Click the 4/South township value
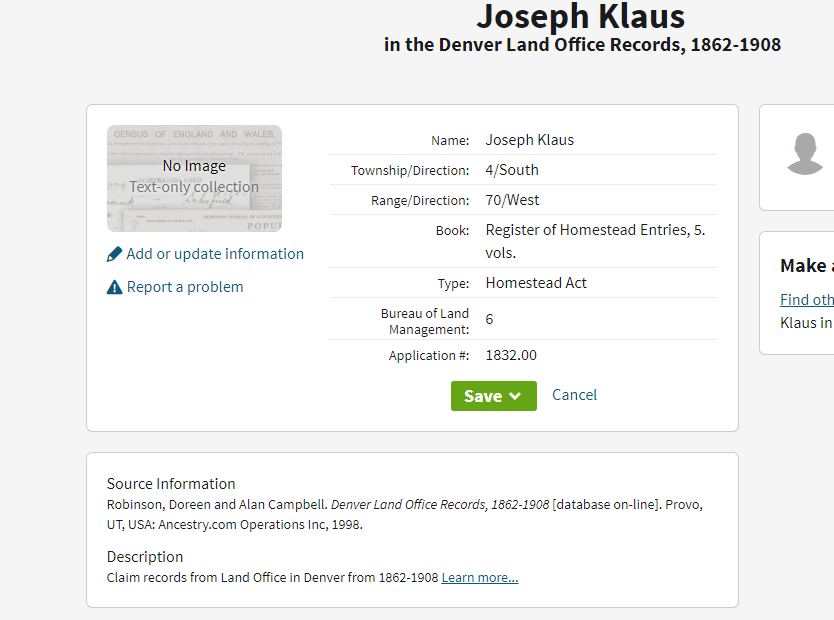This screenshot has height=620, width=834. [512, 170]
